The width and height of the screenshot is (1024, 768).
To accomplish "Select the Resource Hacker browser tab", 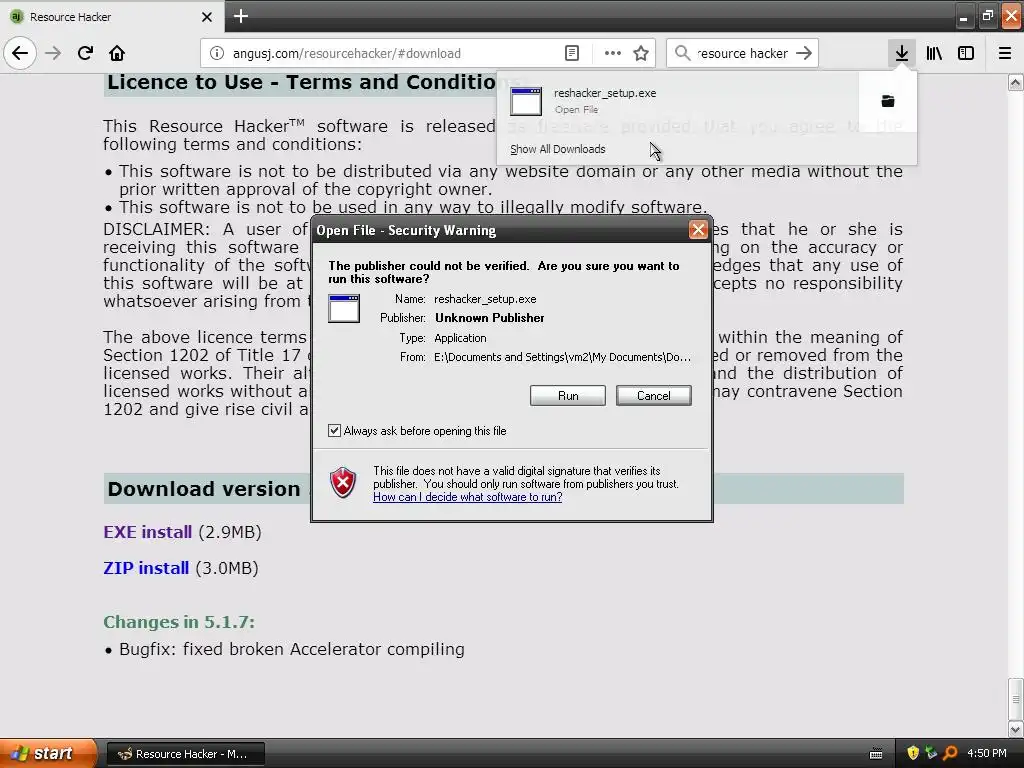I will 112,17.
